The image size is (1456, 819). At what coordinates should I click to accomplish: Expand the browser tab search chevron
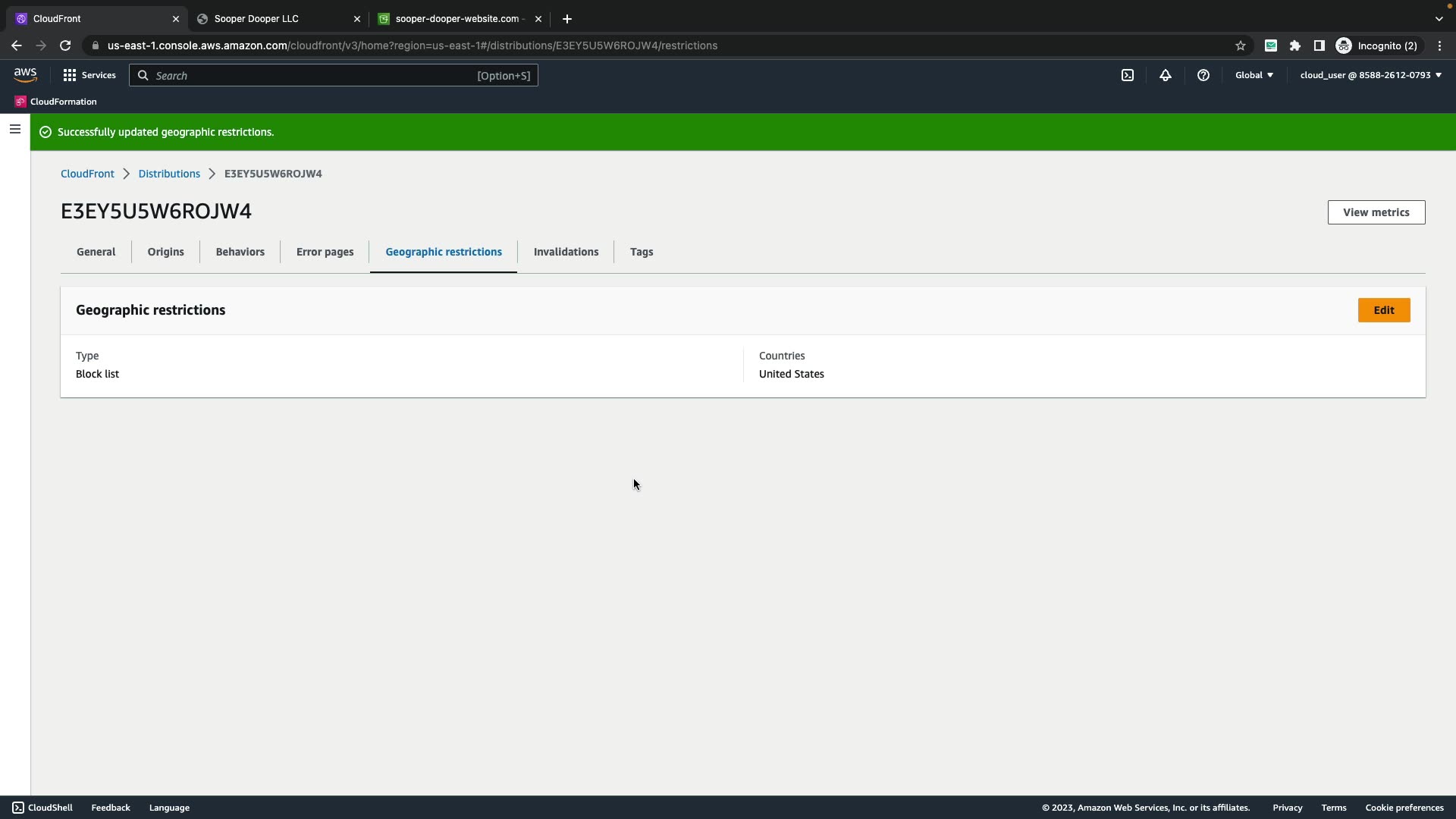(1439, 19)
